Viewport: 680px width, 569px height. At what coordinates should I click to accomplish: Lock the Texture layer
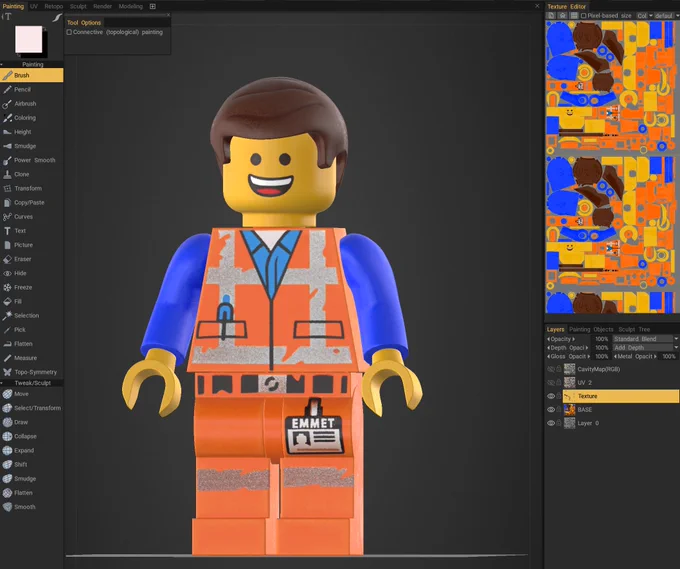[559, 396]
